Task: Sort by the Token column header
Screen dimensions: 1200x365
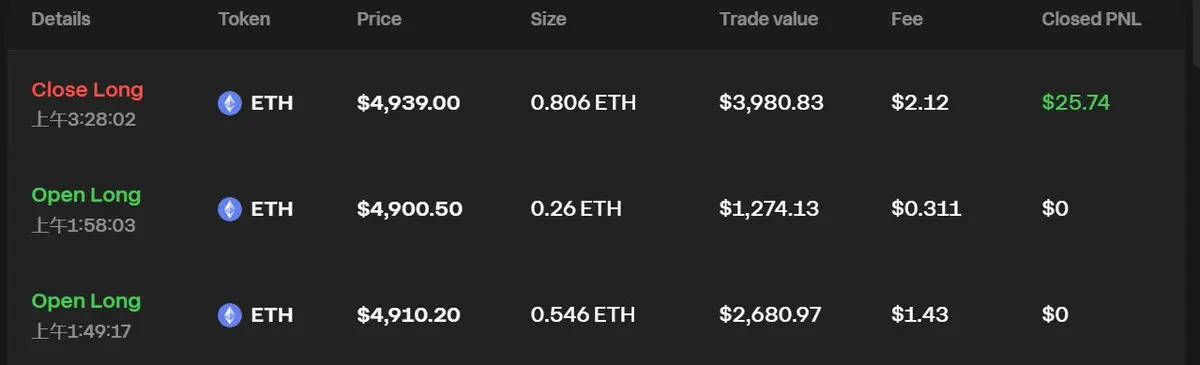Action: [244, 19]
